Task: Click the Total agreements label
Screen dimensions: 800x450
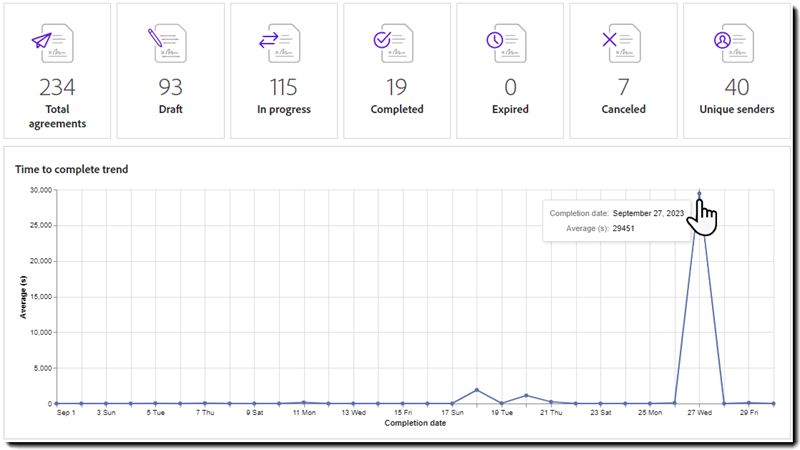Action: pos(57,116)
